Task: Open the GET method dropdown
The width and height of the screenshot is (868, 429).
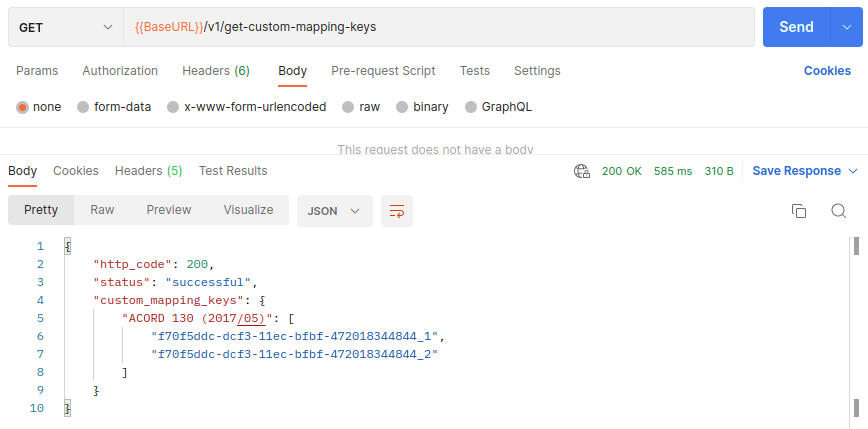Action: (x=66, y=27)
